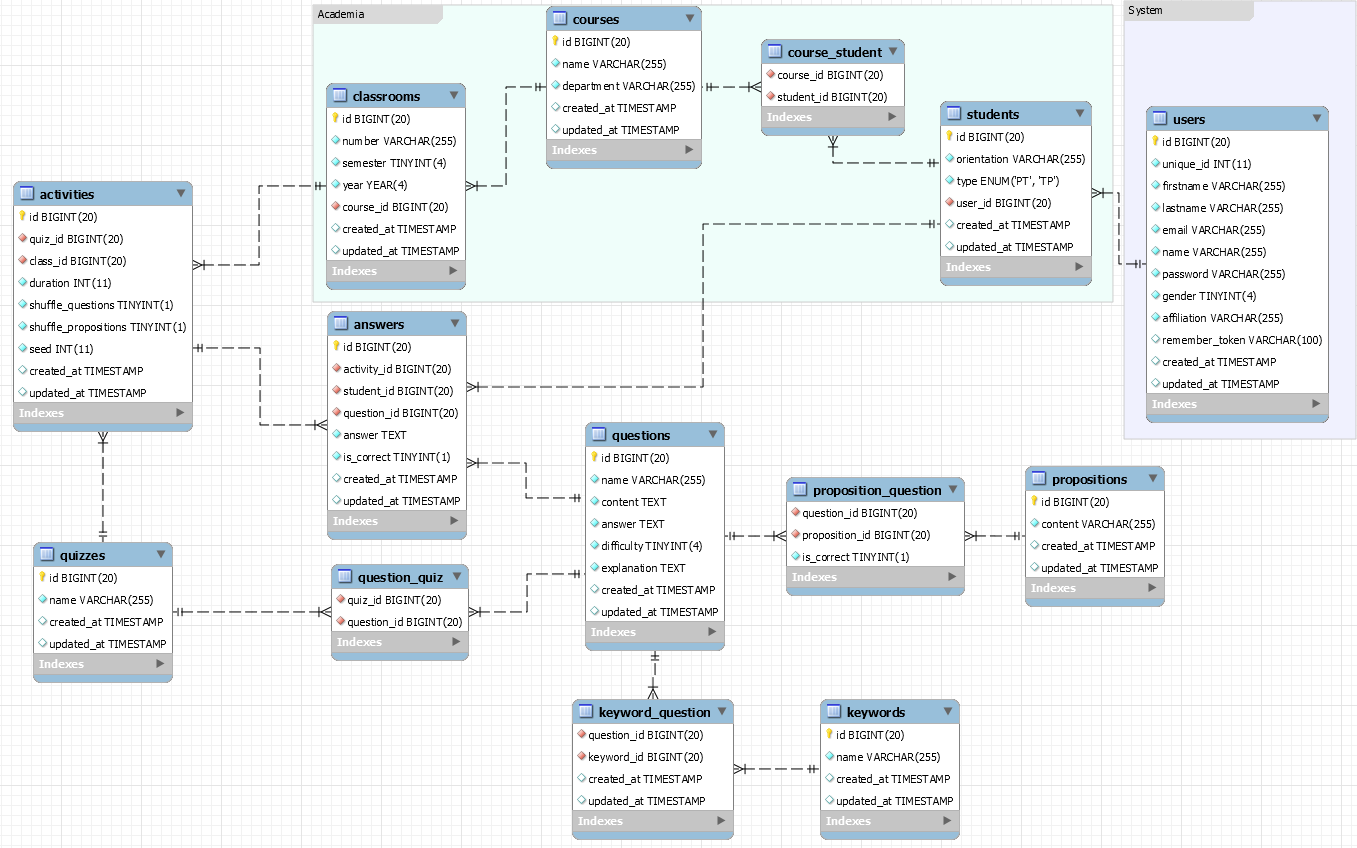
Task: Click the classrooms table icon
Action: tap(339, 96)
